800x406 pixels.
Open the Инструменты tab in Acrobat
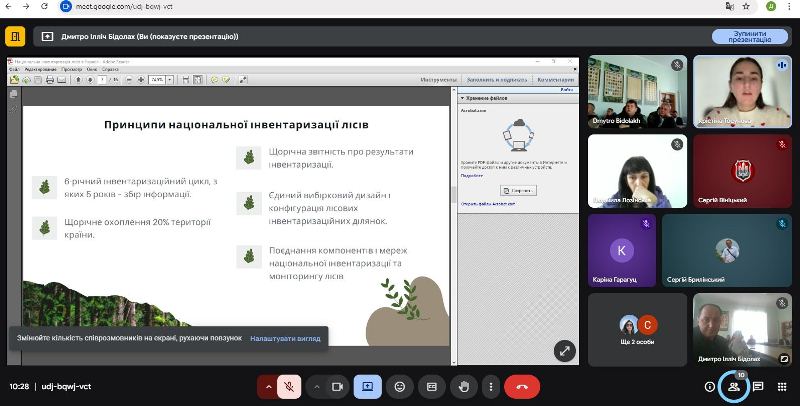click(438, 79)
